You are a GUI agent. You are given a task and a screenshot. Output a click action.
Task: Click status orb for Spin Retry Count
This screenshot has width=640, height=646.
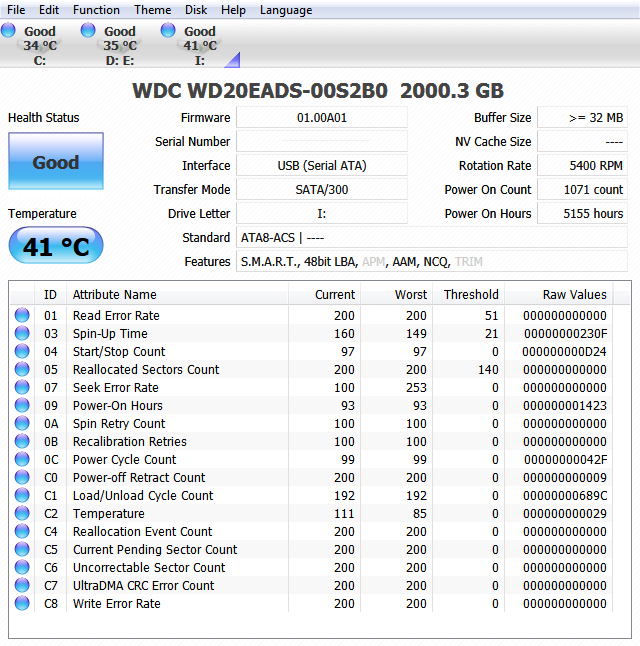point(22,423)
